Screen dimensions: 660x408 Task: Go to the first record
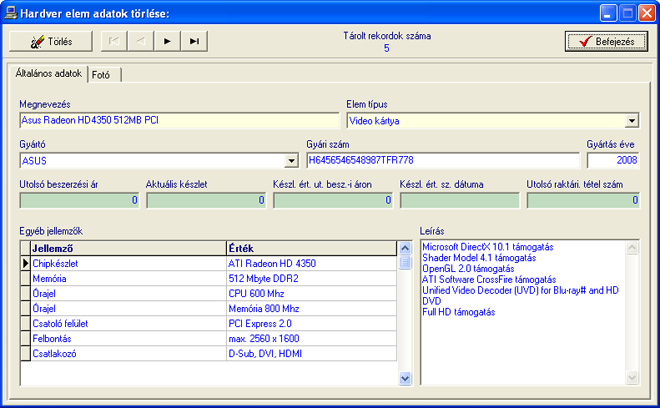(114, 41)
